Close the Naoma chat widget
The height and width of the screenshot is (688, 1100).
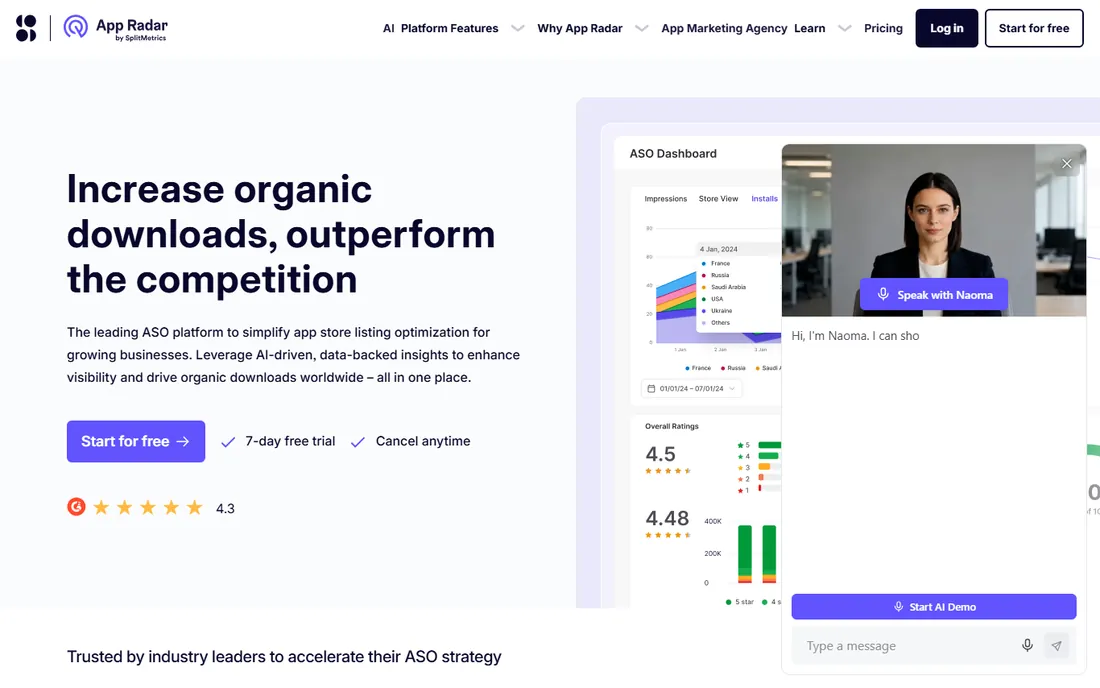(x=1066, y=163)
